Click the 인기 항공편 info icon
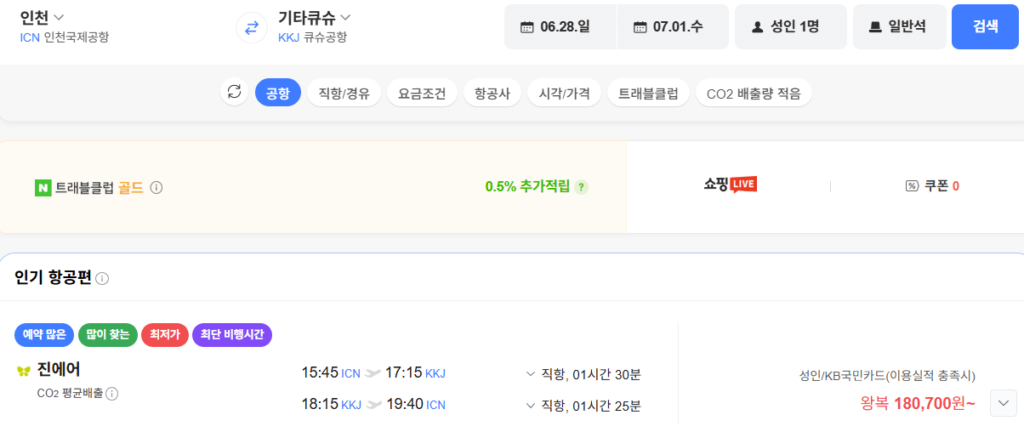Screen dimensions: 1024x432 [x=102, y=278]
